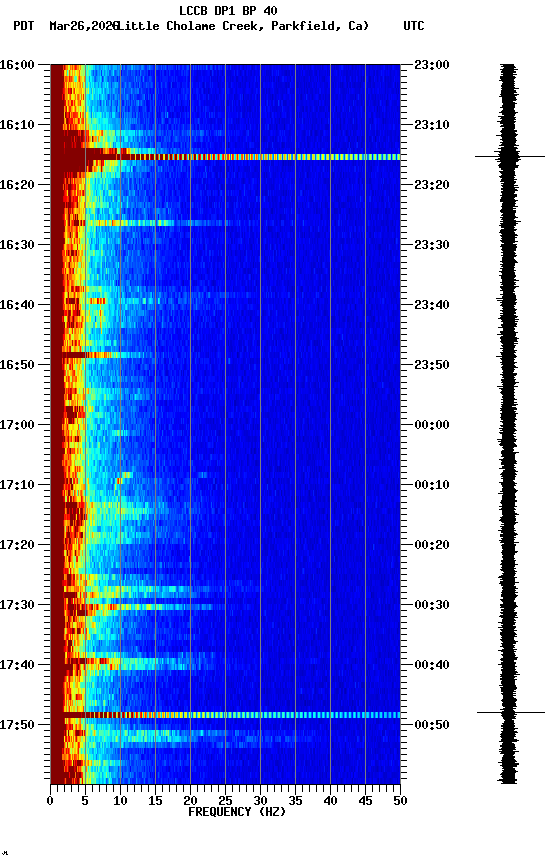Click the '23:50' UTC time label
The width and height of the screenshot is (552, 864).
(432, 365)
